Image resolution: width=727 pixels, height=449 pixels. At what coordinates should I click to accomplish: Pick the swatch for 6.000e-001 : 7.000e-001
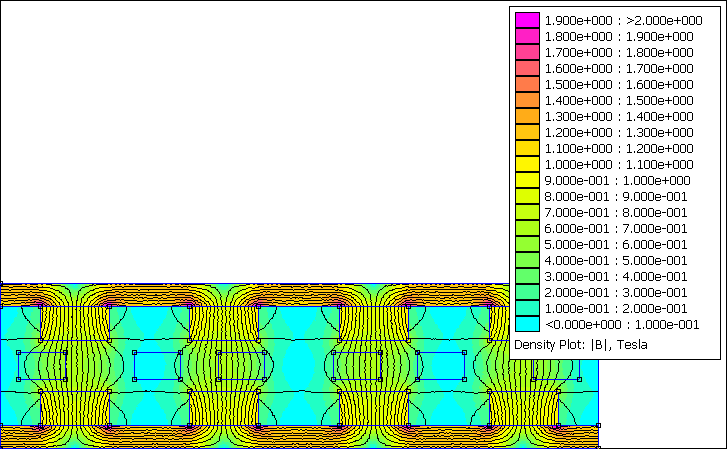click(x=527, y=228)
